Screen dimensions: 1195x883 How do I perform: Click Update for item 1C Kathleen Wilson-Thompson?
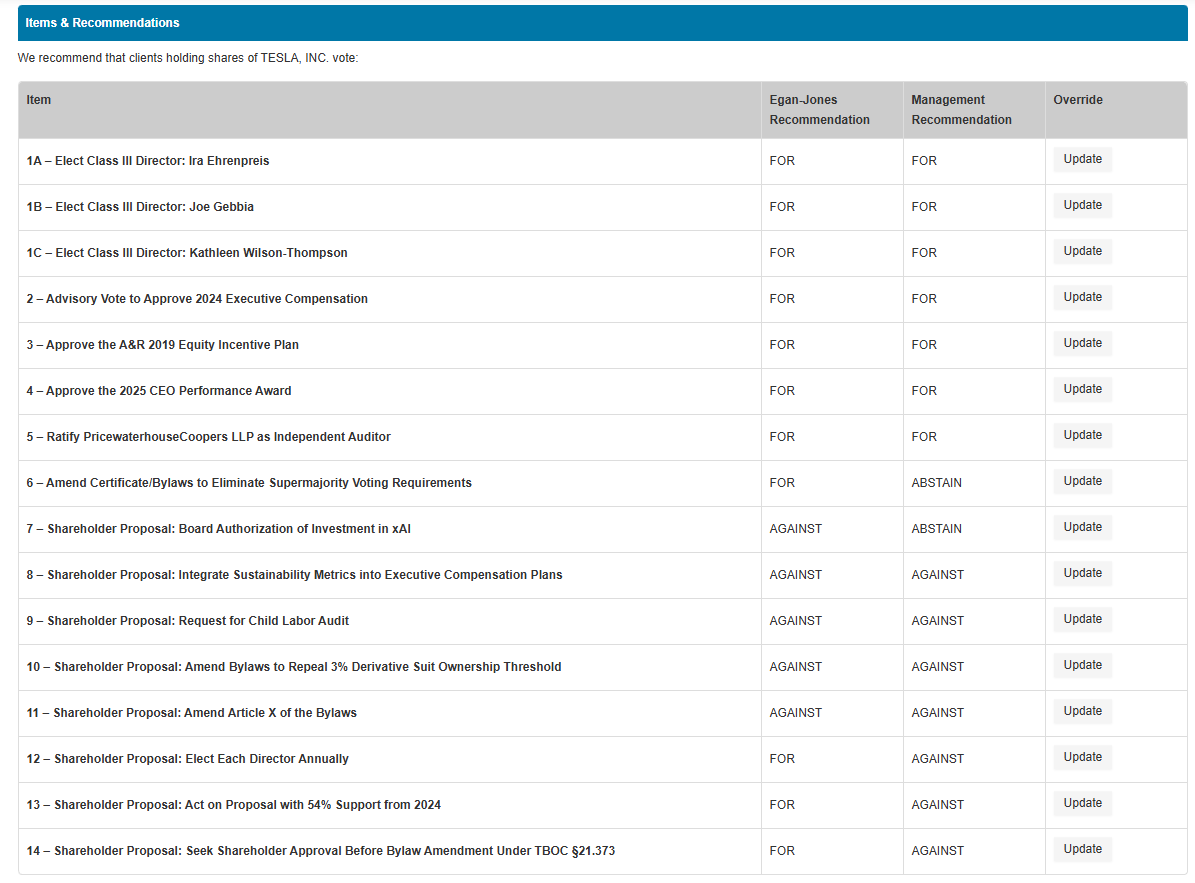pyautogui.click(x=1082, y=251)
